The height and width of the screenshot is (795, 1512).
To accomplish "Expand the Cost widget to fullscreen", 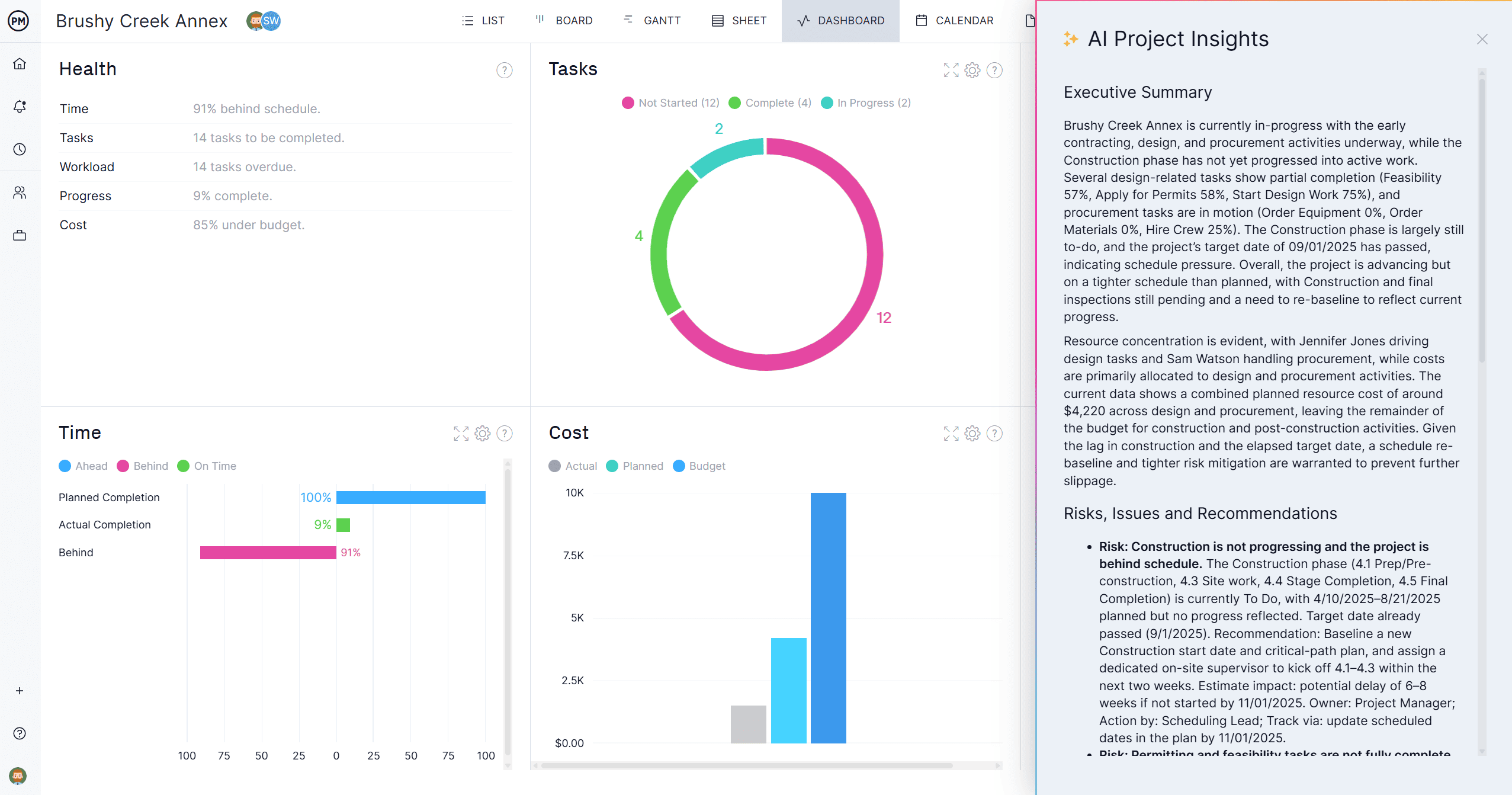I will (951, 434).
